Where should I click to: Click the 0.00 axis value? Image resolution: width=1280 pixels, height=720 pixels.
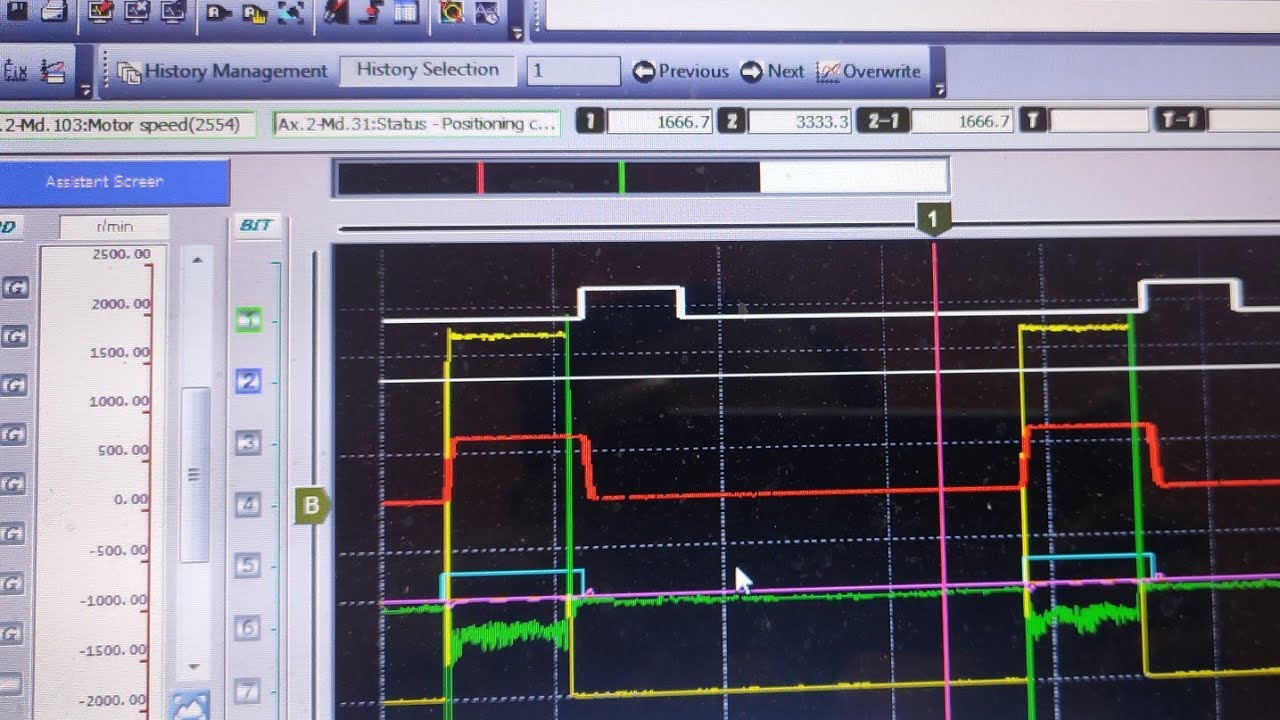(x=132, y=500)
